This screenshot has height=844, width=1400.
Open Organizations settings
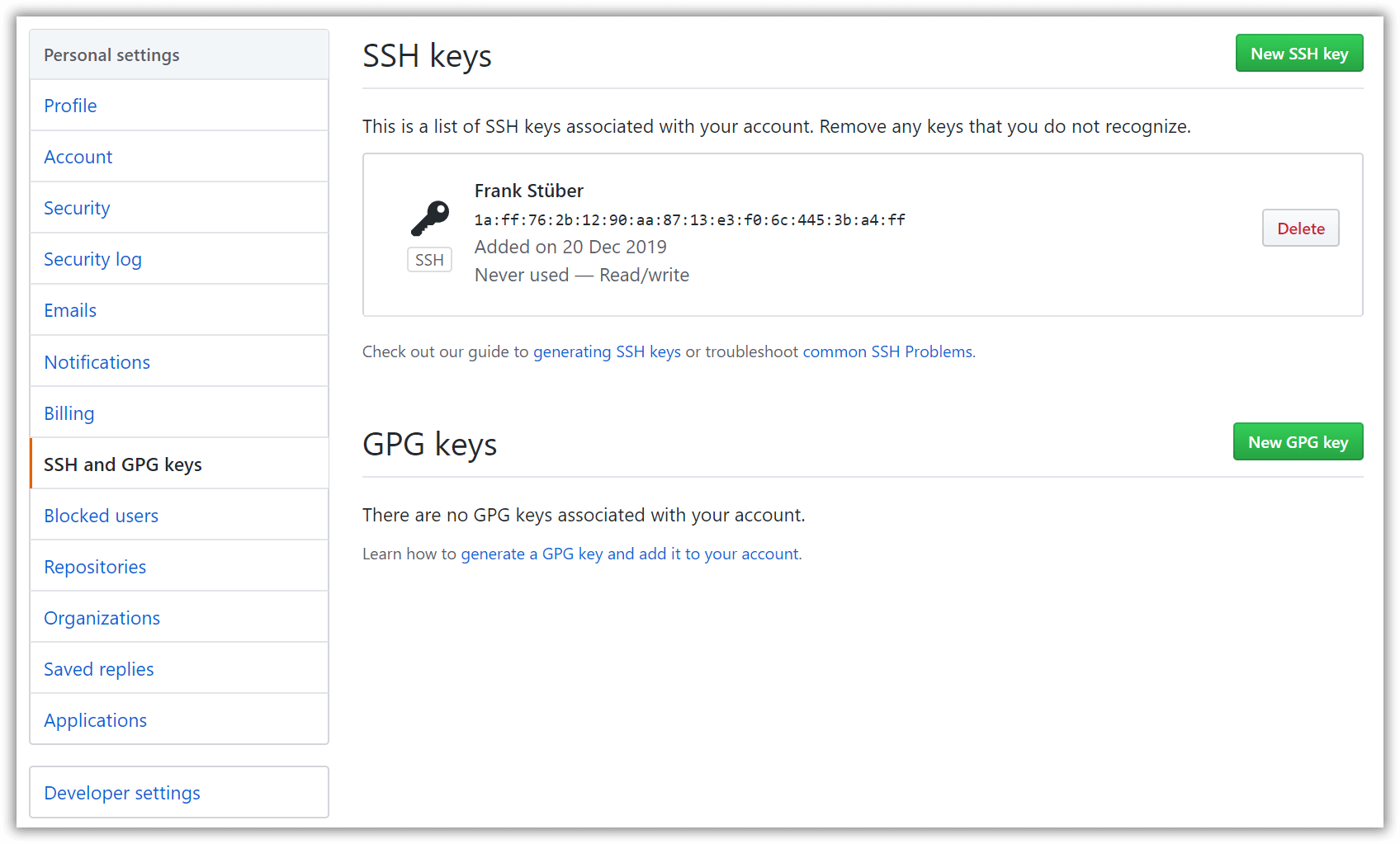click(x=102, y=617)
